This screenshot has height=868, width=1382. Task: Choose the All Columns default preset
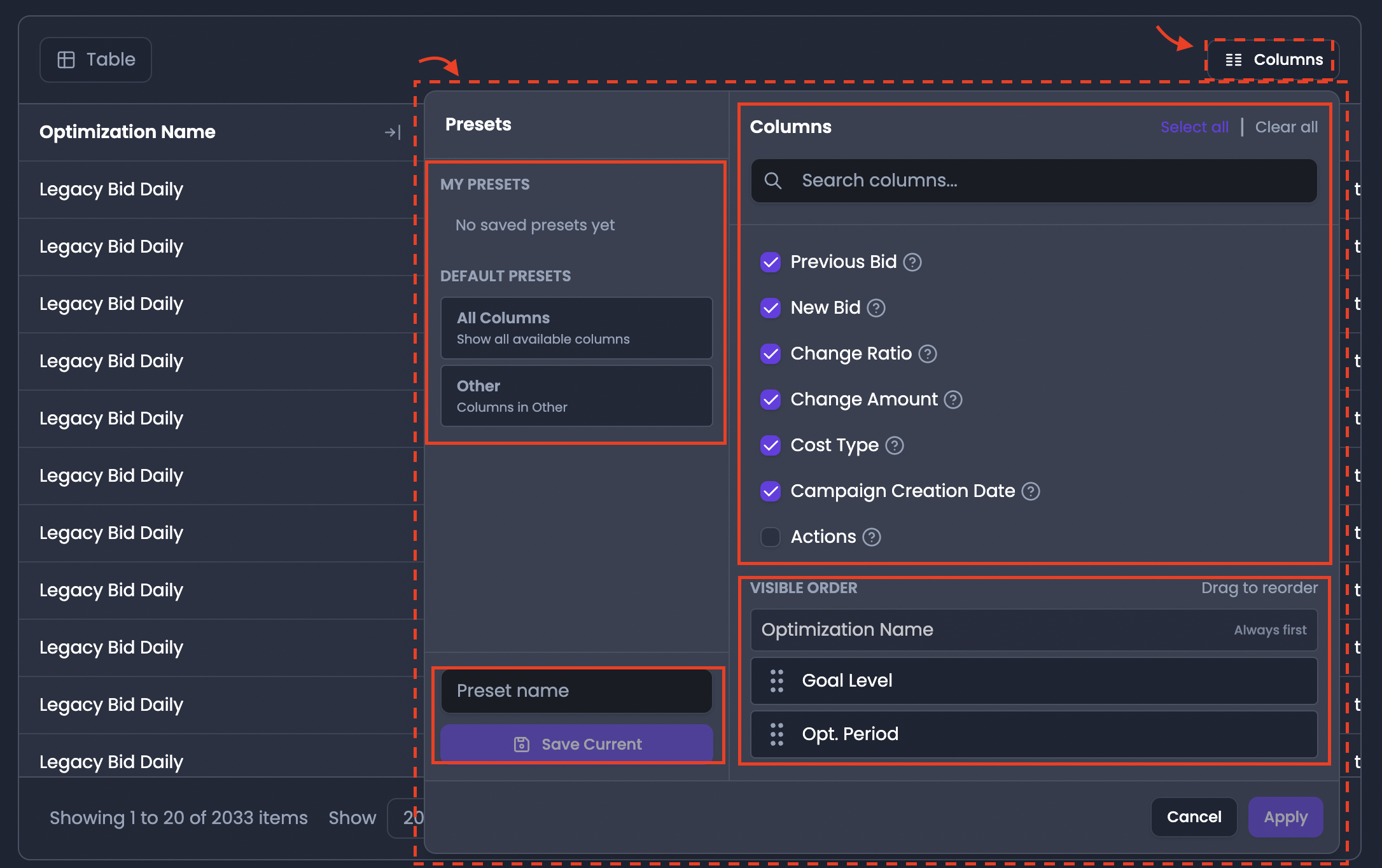pos(576,328)
